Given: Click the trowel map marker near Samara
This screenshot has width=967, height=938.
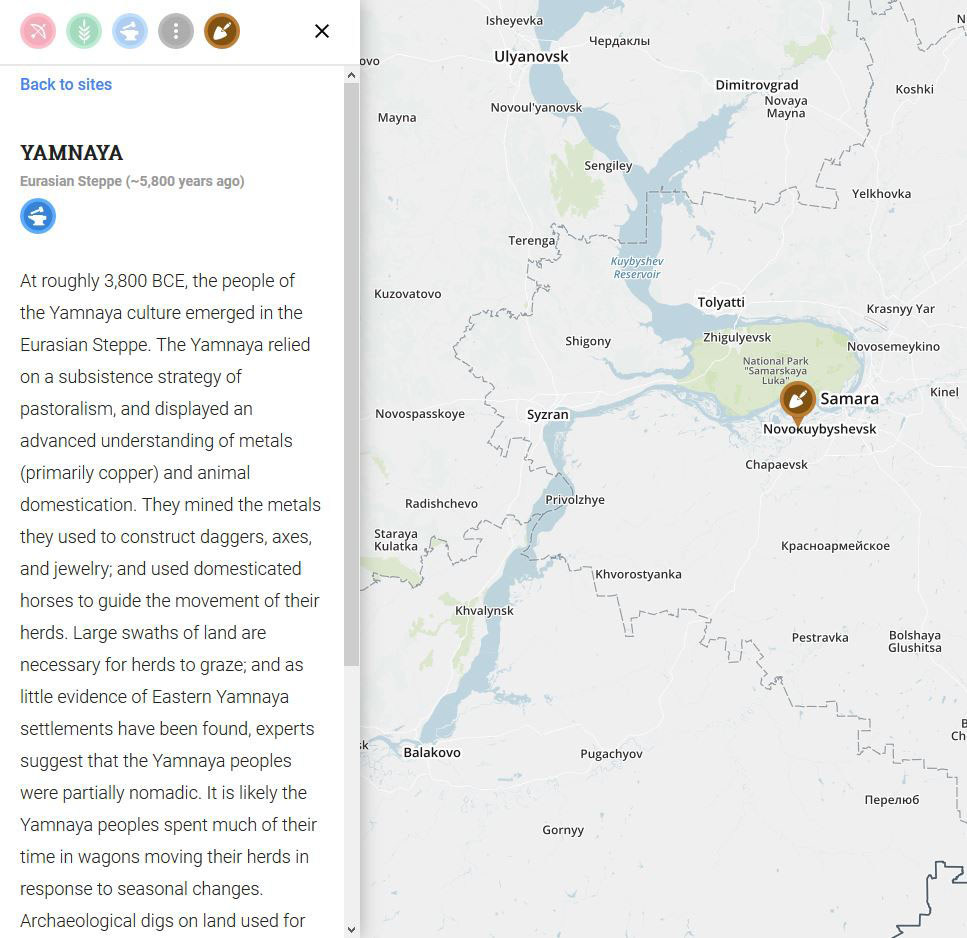Looking at the screenshot, I should pyautogui.click(x=797, y=402).
